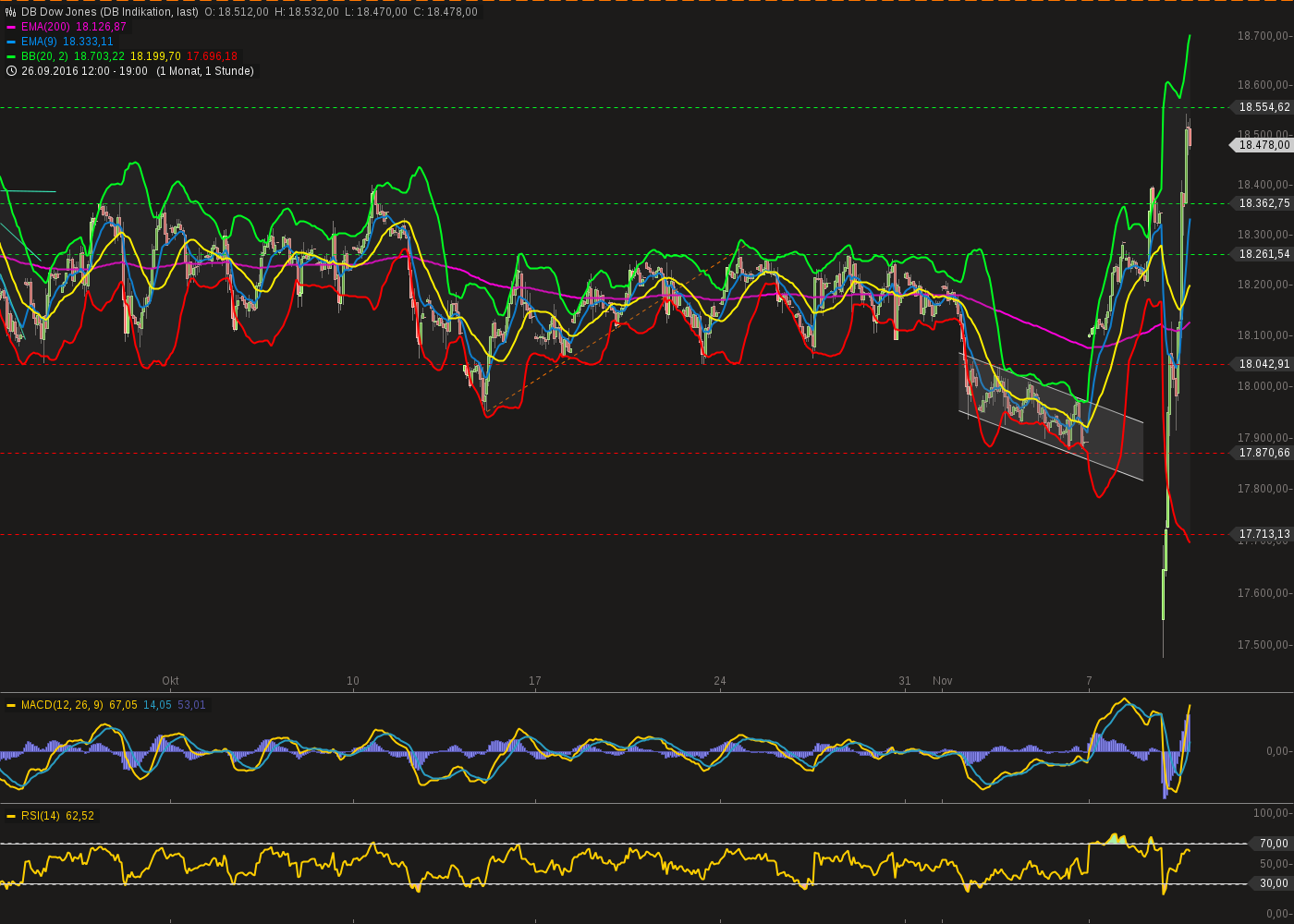Click the yellow RSI(14) color marker
The height and width of the screenshot is (924, 1294).
(11, 816)
